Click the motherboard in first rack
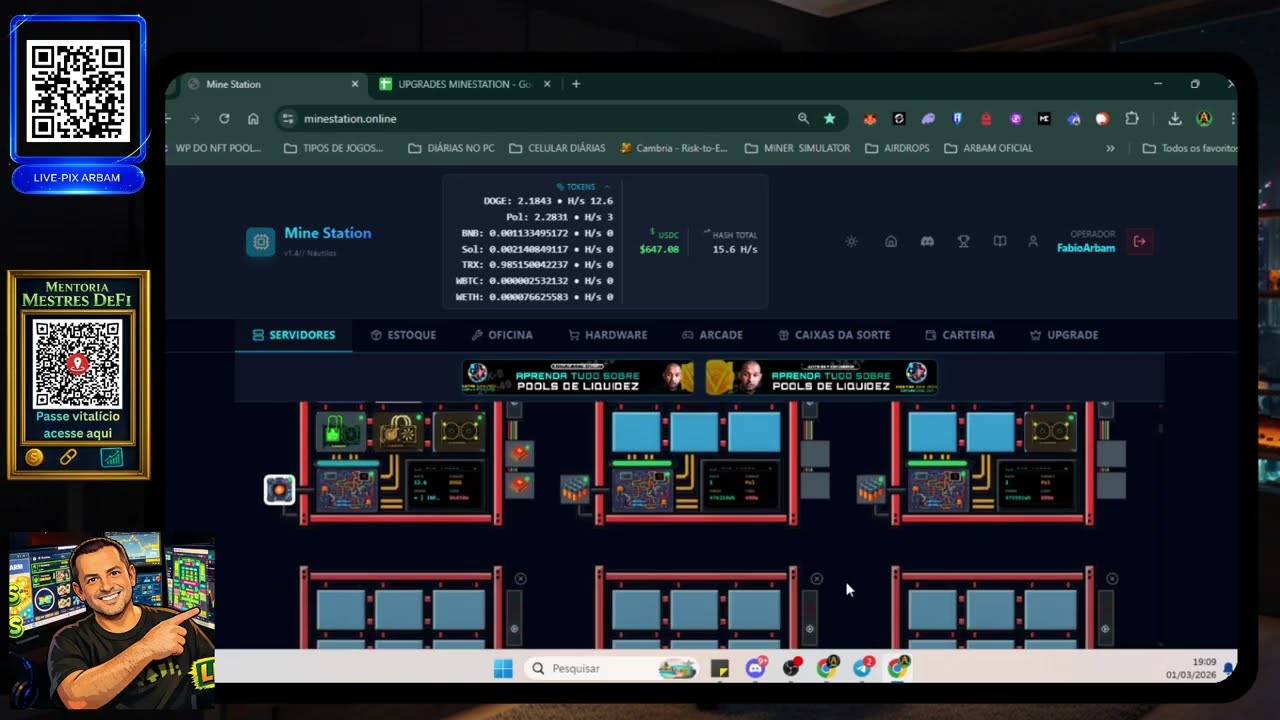Image resolution: width=1280 pixels, height=720 pixels. (346, 490)
